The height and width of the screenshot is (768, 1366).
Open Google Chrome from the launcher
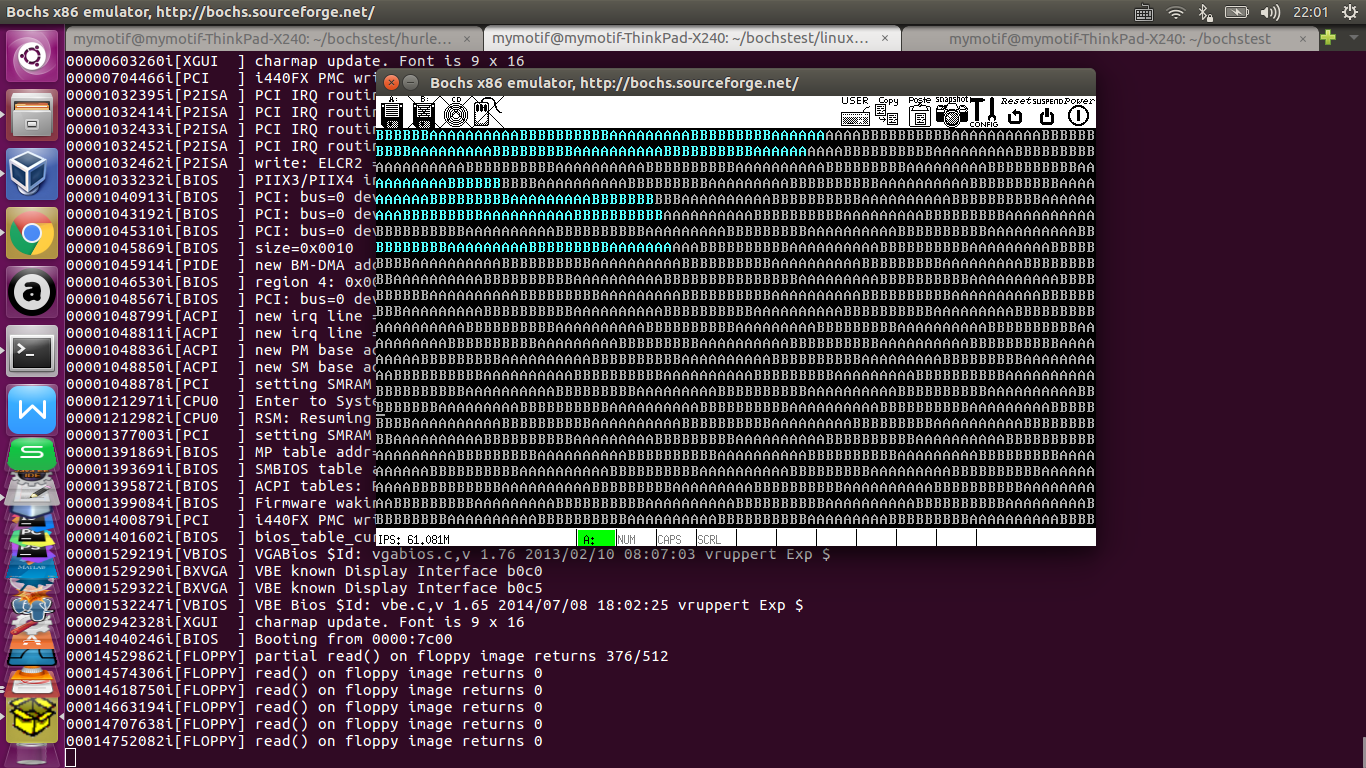[x=32, y=234]
